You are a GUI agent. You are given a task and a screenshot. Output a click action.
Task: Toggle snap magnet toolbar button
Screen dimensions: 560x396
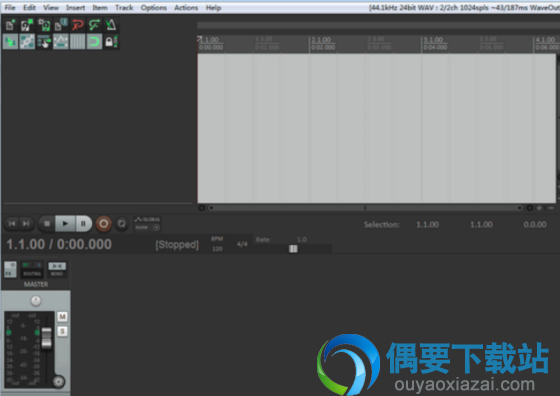[94, 42]
